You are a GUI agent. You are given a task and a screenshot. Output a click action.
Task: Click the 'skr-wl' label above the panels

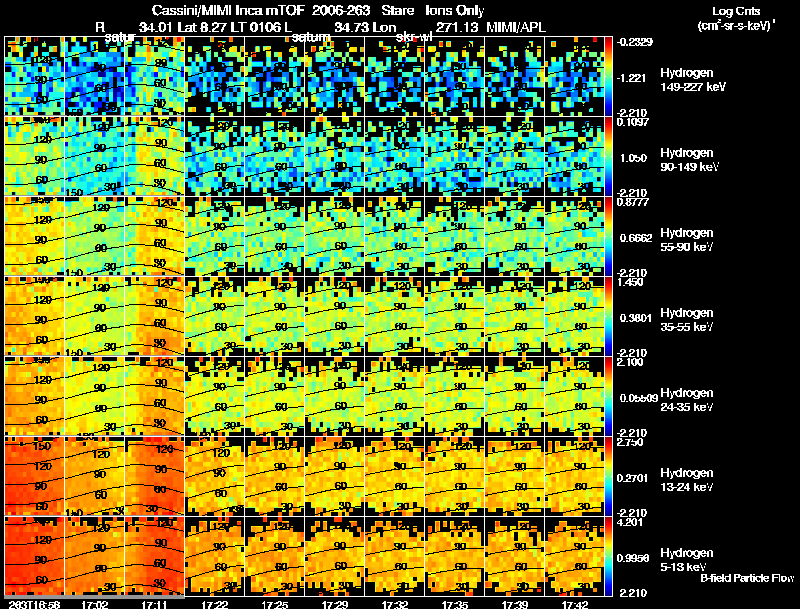(414, 37)
